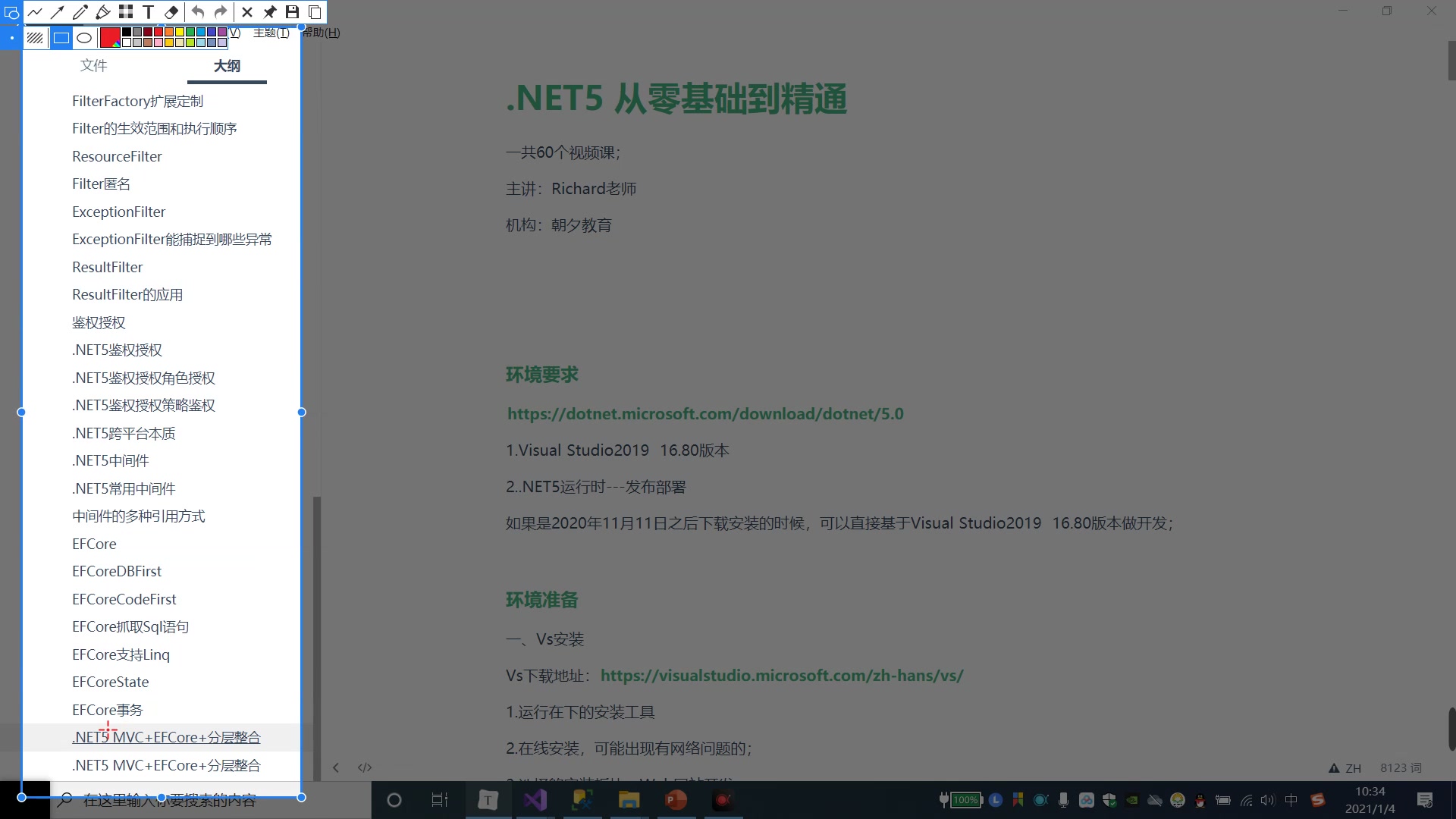
Task: Jump to 鉴权授权 outline entry
Action: click(99, 322)
